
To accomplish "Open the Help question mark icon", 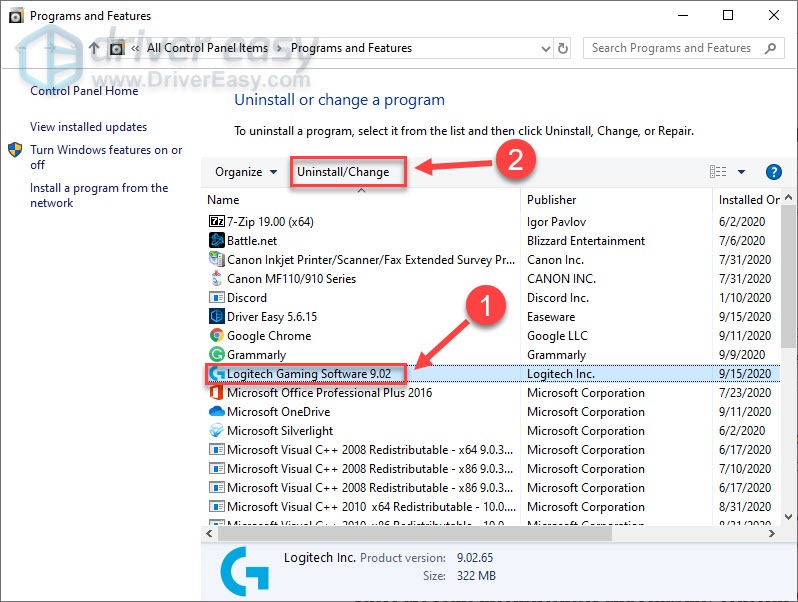I will point(774,172).
